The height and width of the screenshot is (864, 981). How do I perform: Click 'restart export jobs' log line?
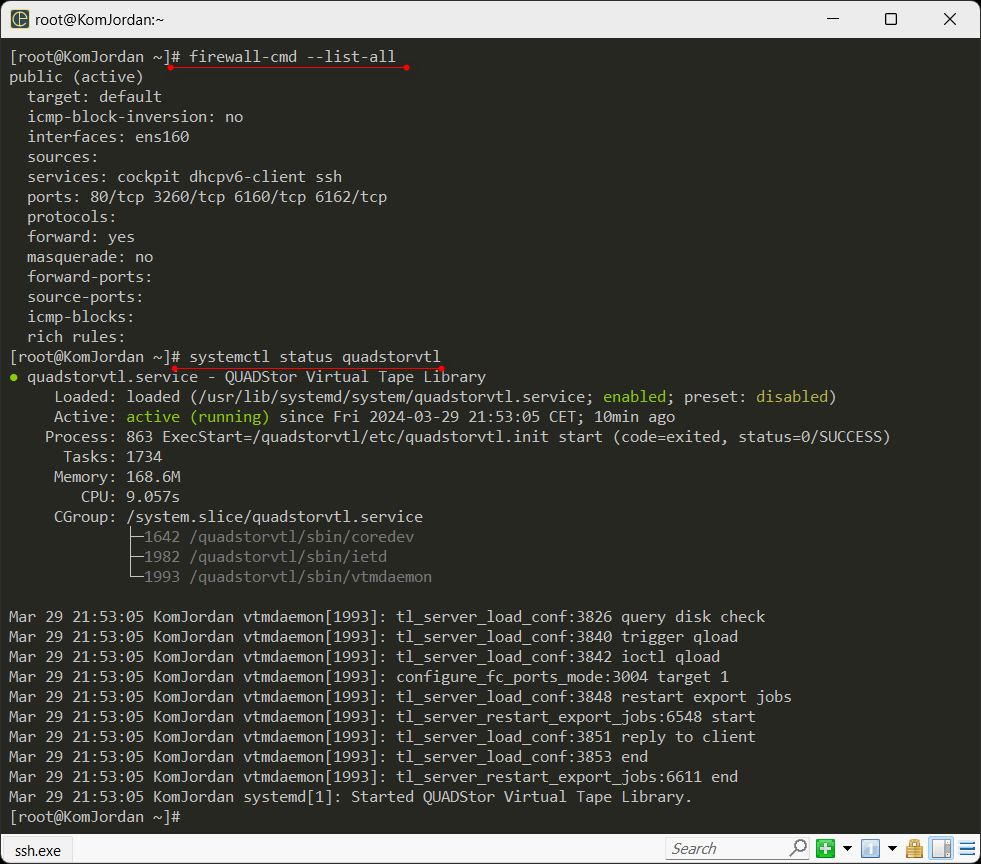pyautogui.click(x=400, y=697)
